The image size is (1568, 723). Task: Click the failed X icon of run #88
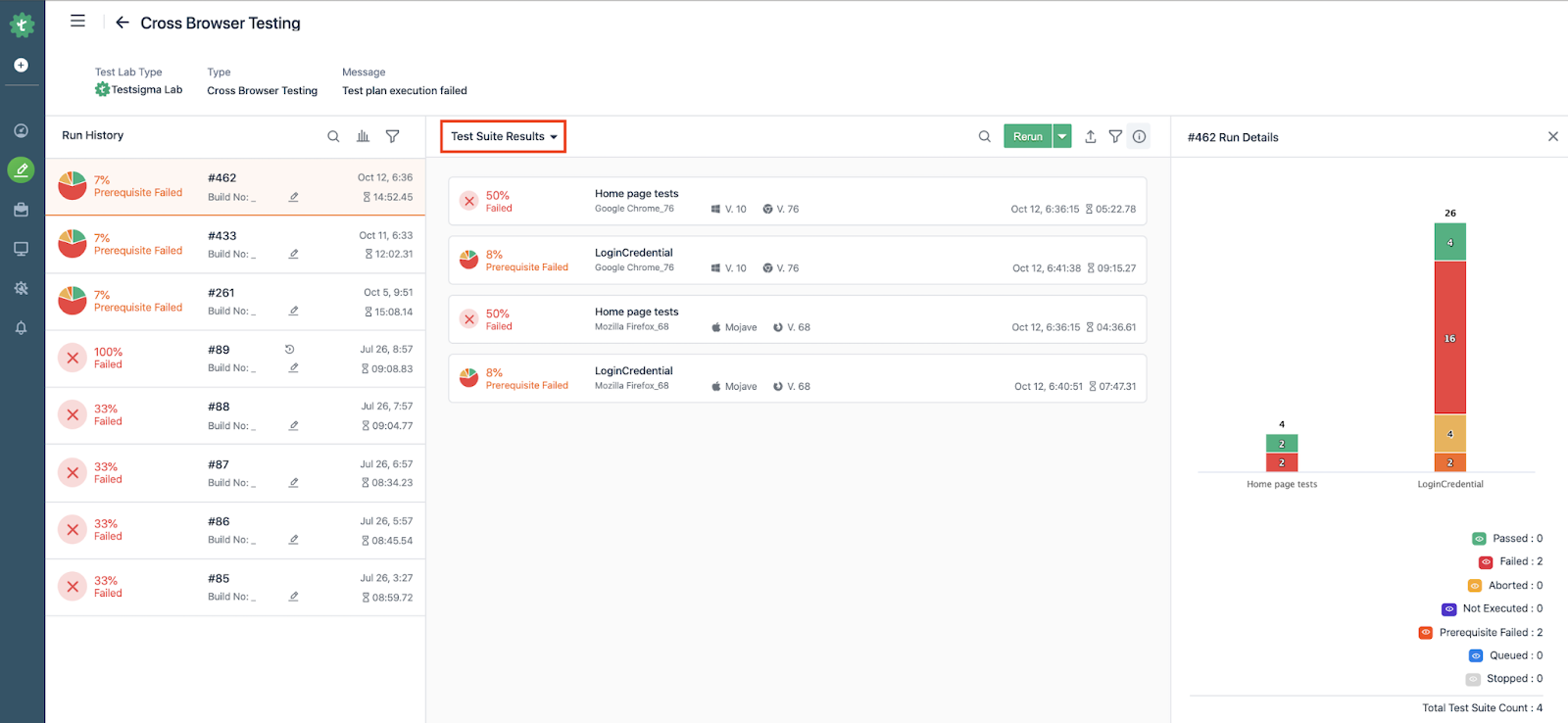[x=73, y=414]
